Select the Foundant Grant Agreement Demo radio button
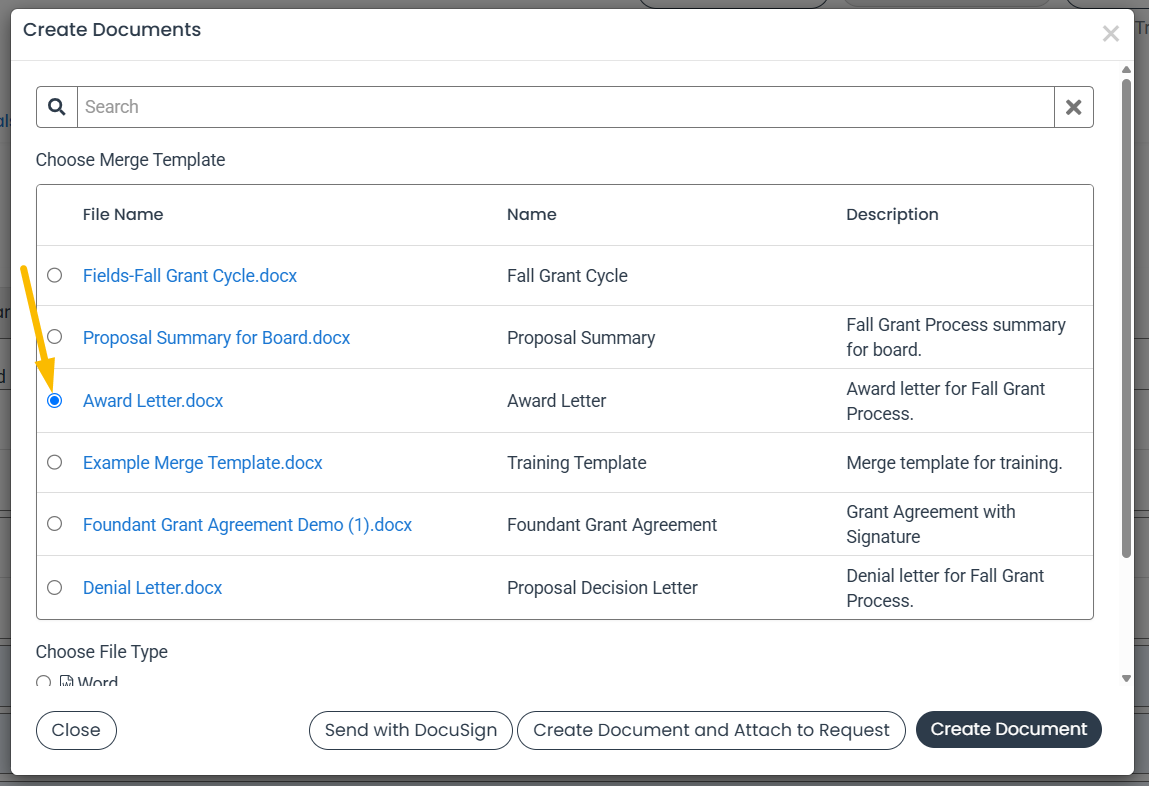The height and width of the screenshot is (786, 1149). [55, 524]
